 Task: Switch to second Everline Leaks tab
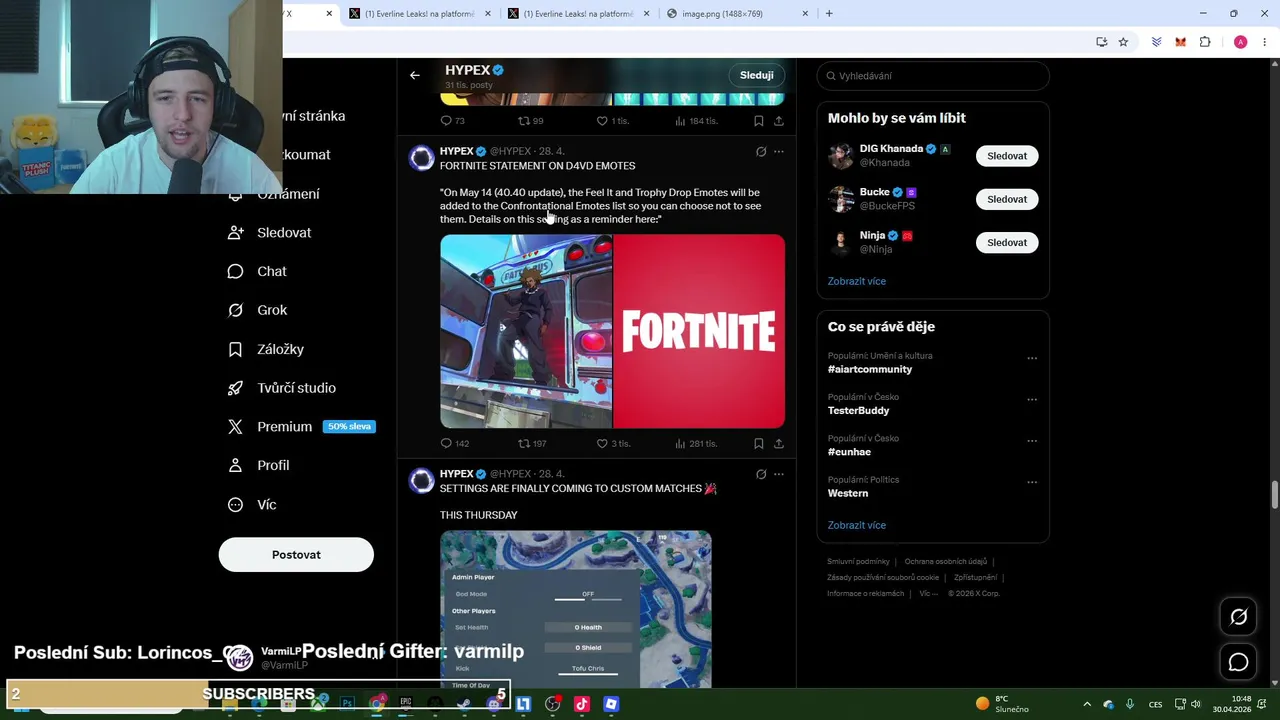578,14
